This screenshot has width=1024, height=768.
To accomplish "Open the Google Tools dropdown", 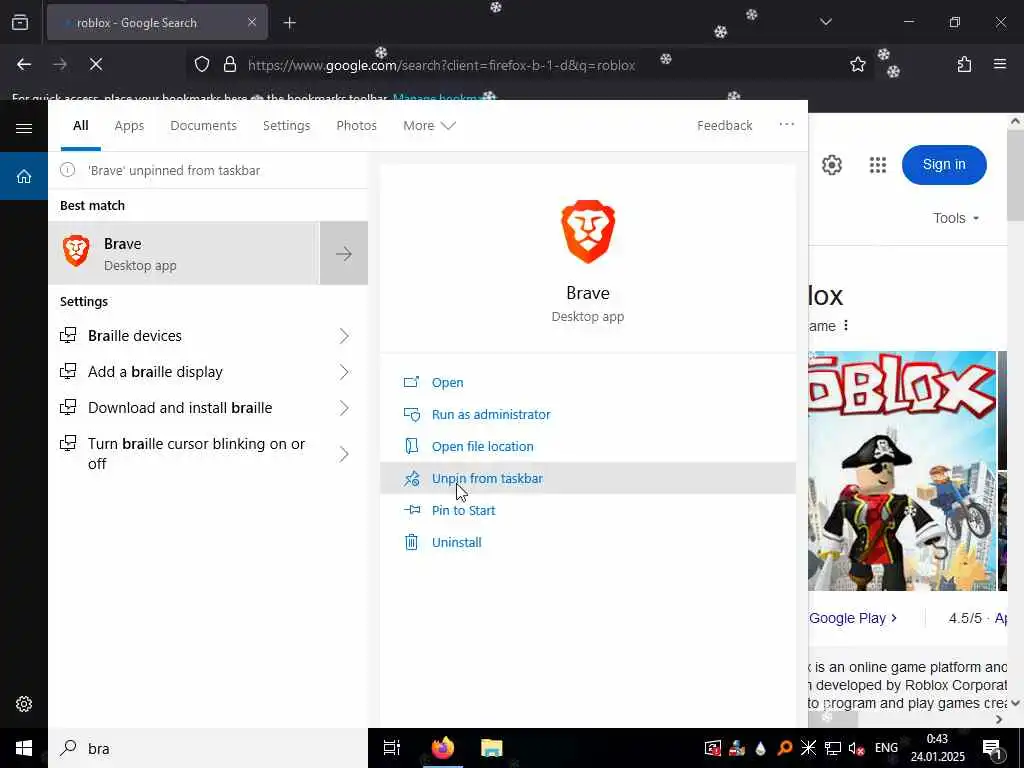I will click(x=956, y=218).
